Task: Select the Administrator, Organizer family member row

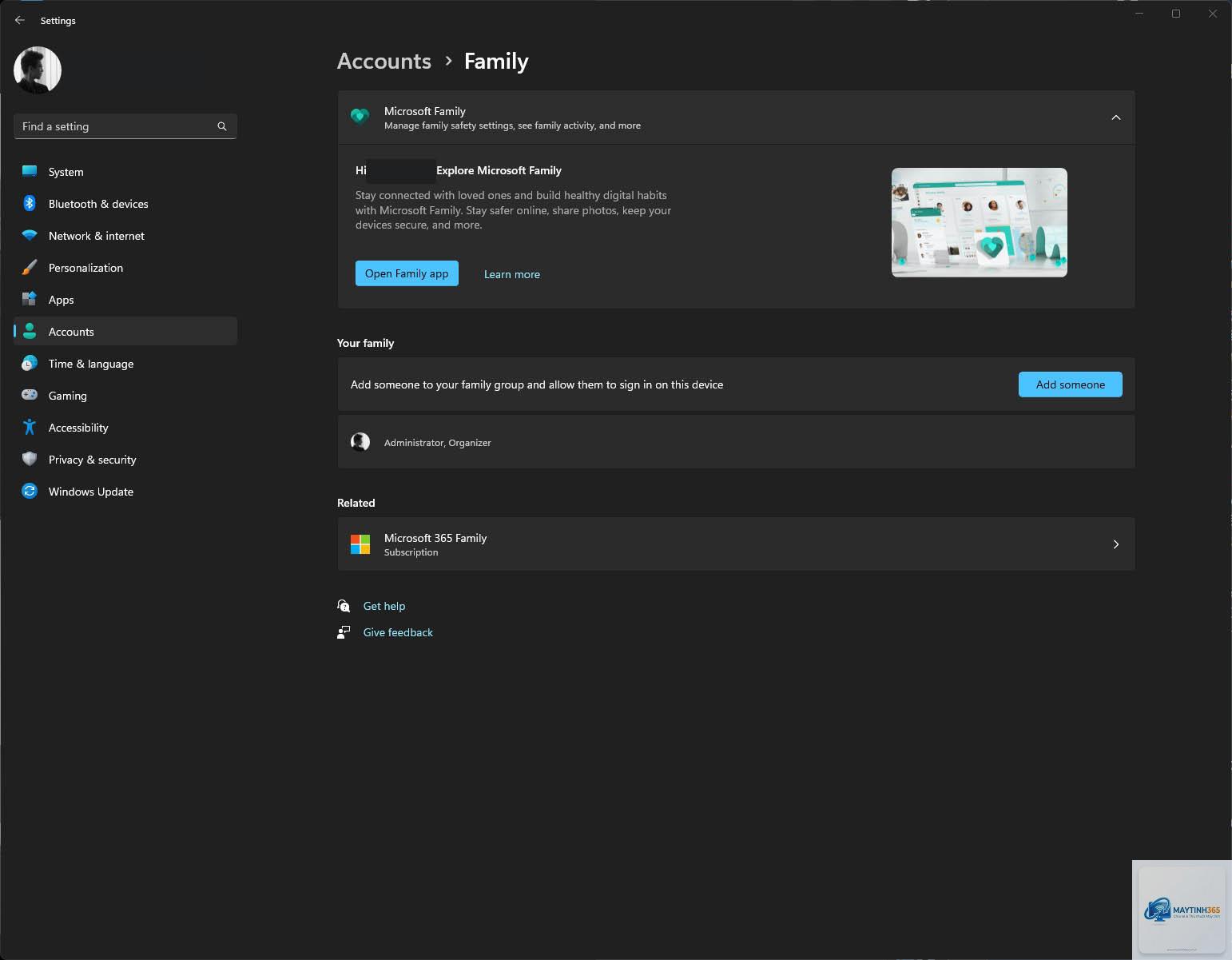Action: point(736,442)
